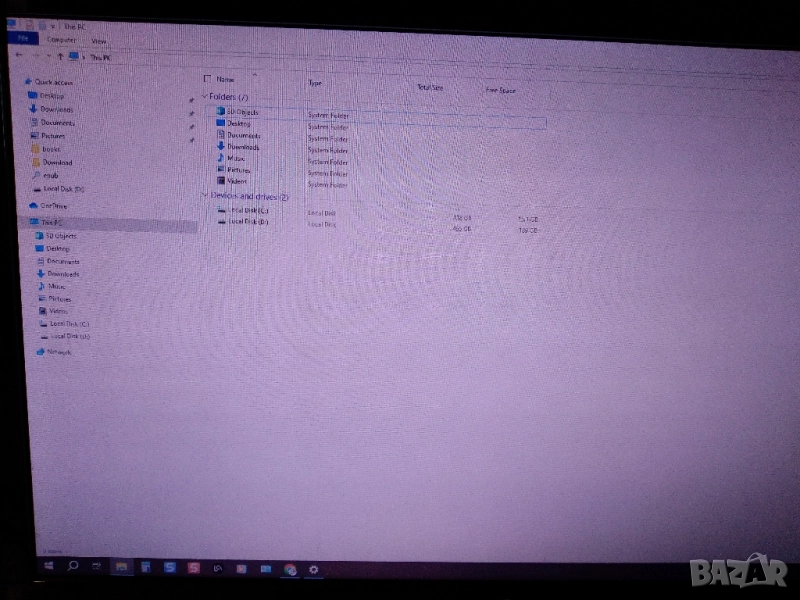Sort by the Type column header
The height and width of the screenshot is (600, 800).
pos(316,83)
